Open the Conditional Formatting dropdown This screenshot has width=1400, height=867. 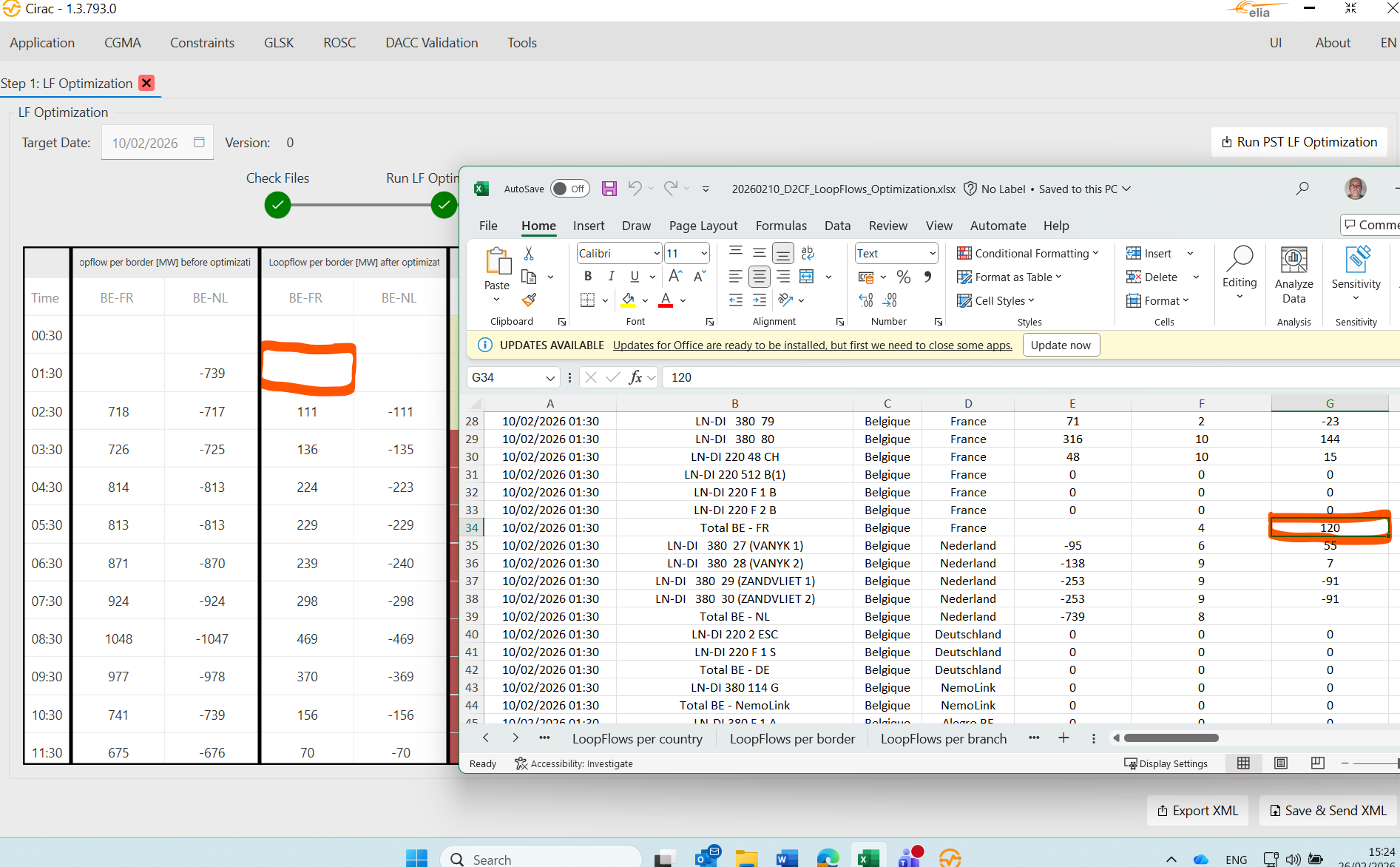tap(1028, 254)
